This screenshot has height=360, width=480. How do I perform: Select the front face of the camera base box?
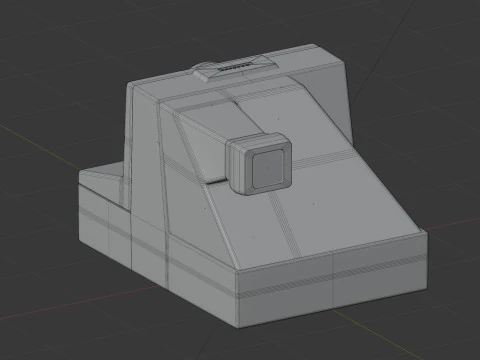click(332, 279)
